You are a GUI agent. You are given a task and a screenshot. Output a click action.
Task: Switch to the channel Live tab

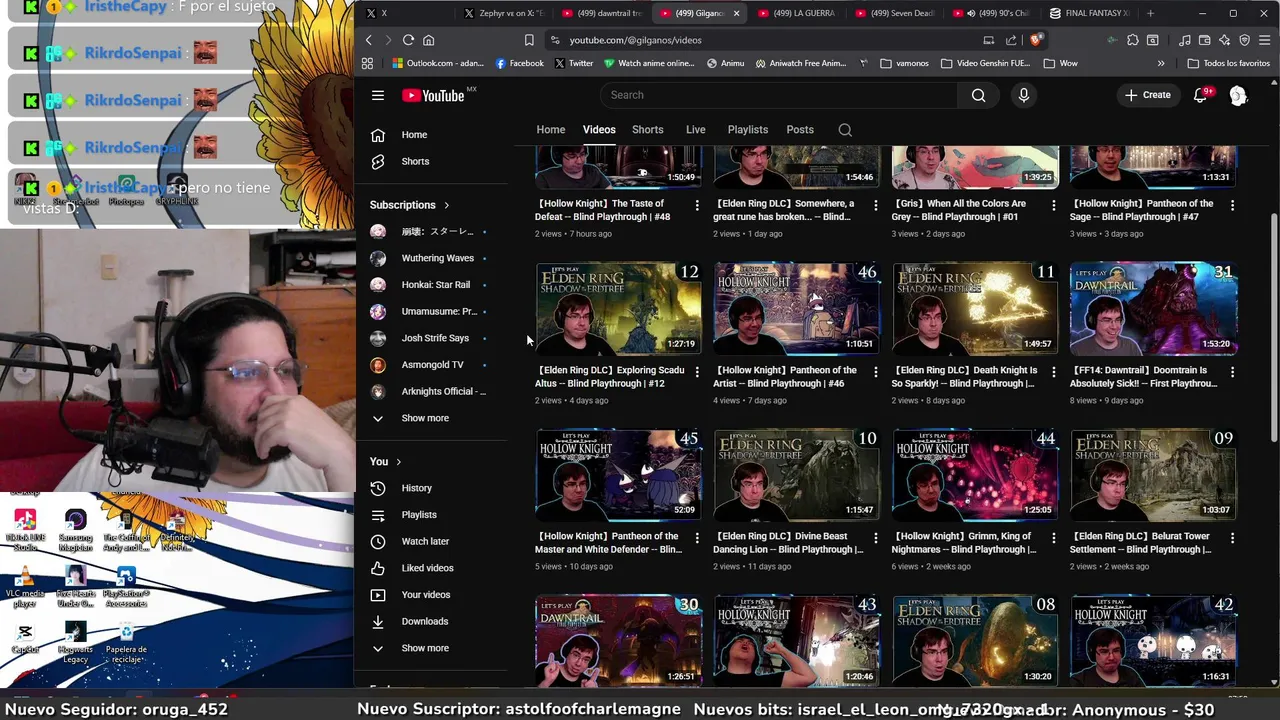[x=695, y=130]
